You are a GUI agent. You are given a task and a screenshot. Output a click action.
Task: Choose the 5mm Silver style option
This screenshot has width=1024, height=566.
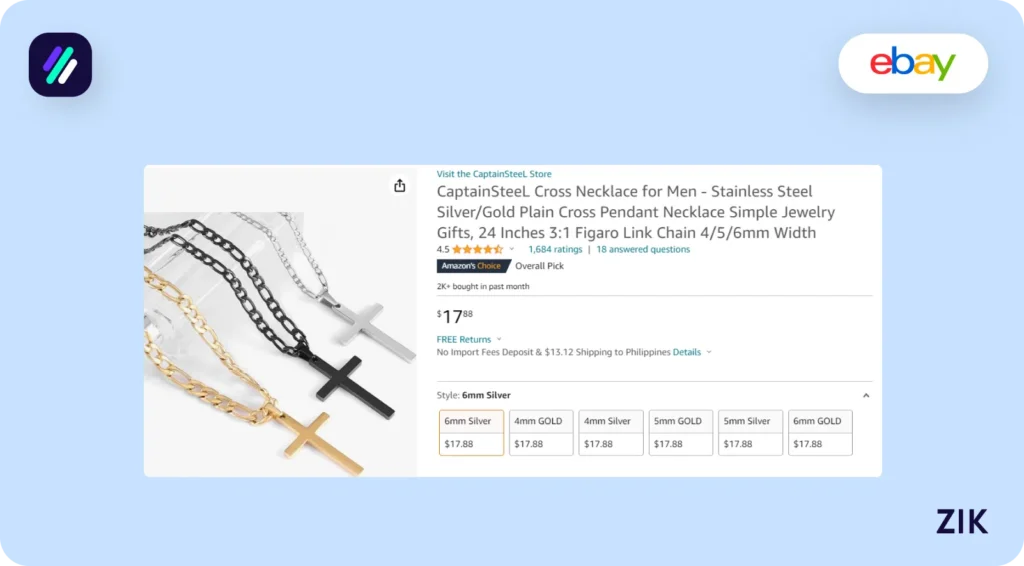pos(750,432)
